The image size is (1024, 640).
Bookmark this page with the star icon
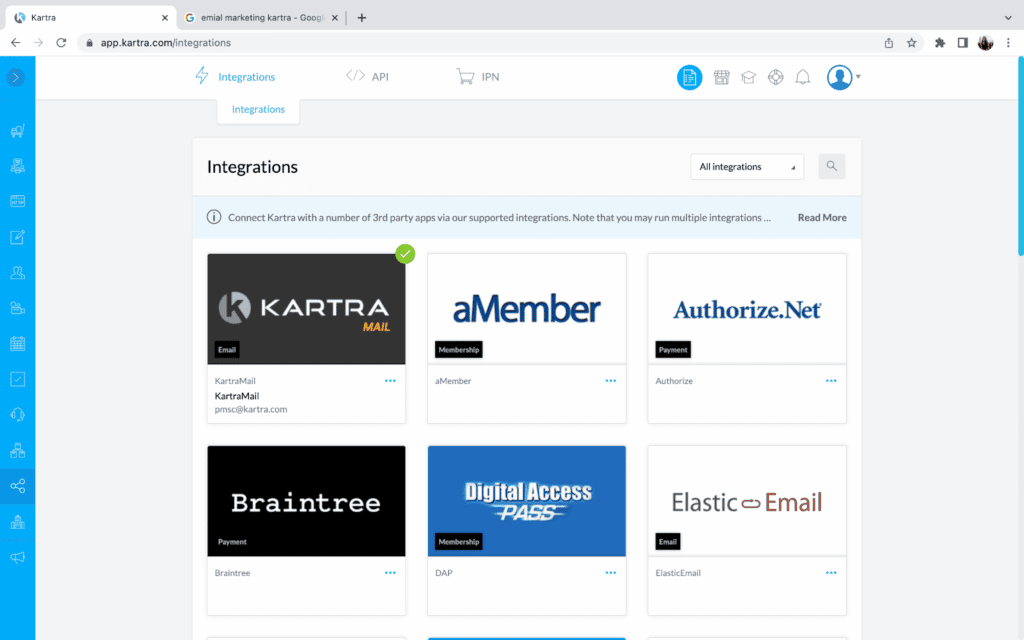tap(911, 42)
